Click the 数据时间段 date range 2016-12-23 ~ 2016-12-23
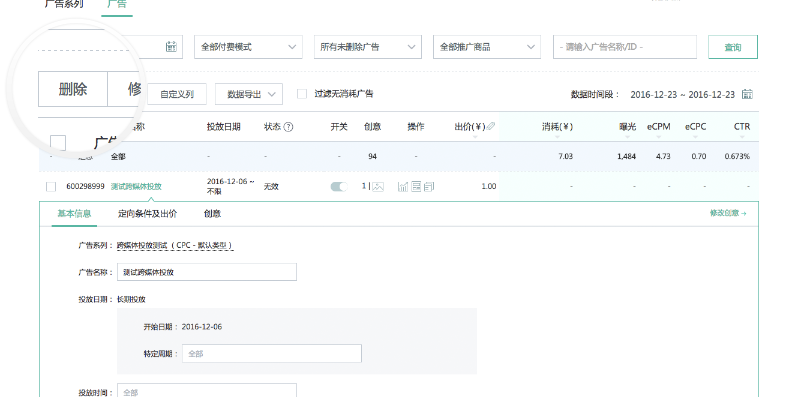The width and height of the screenshot is (790, 397). (x=683, y=94)
